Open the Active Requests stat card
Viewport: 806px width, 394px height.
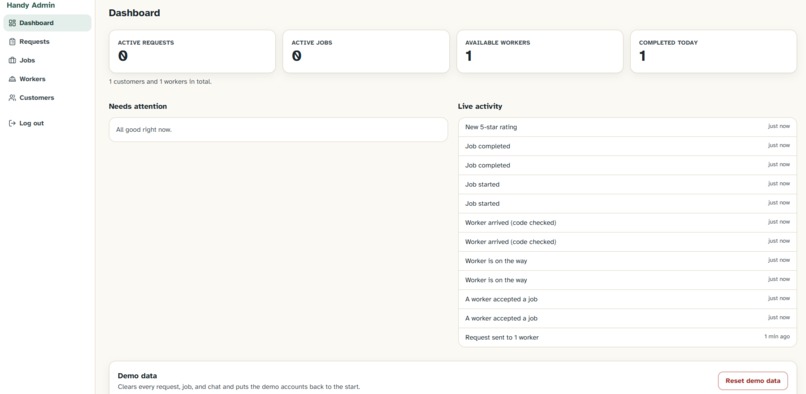(x=192, y=51)
